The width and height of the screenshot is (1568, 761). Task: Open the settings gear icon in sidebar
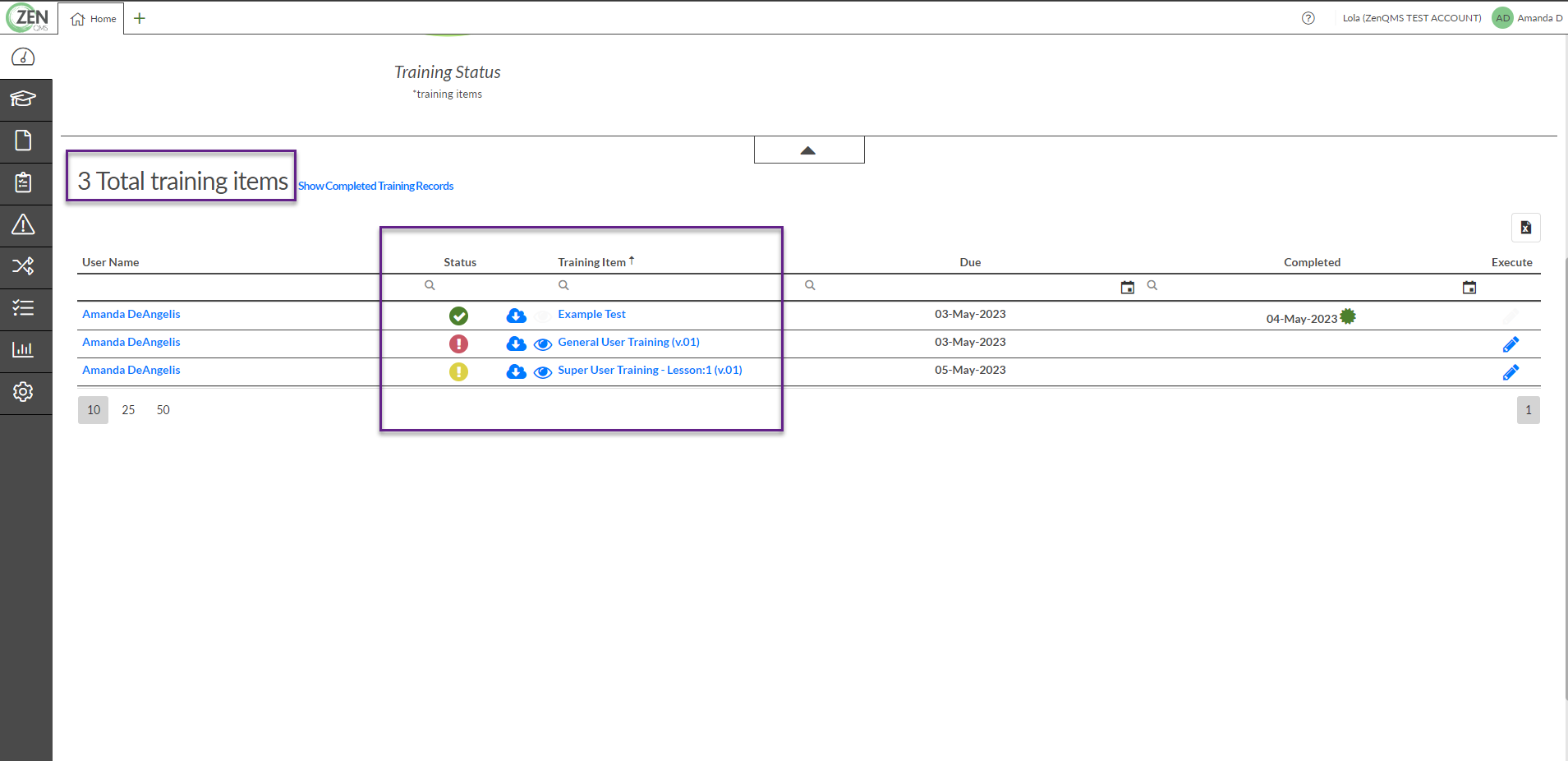click(x=23, y=392)
